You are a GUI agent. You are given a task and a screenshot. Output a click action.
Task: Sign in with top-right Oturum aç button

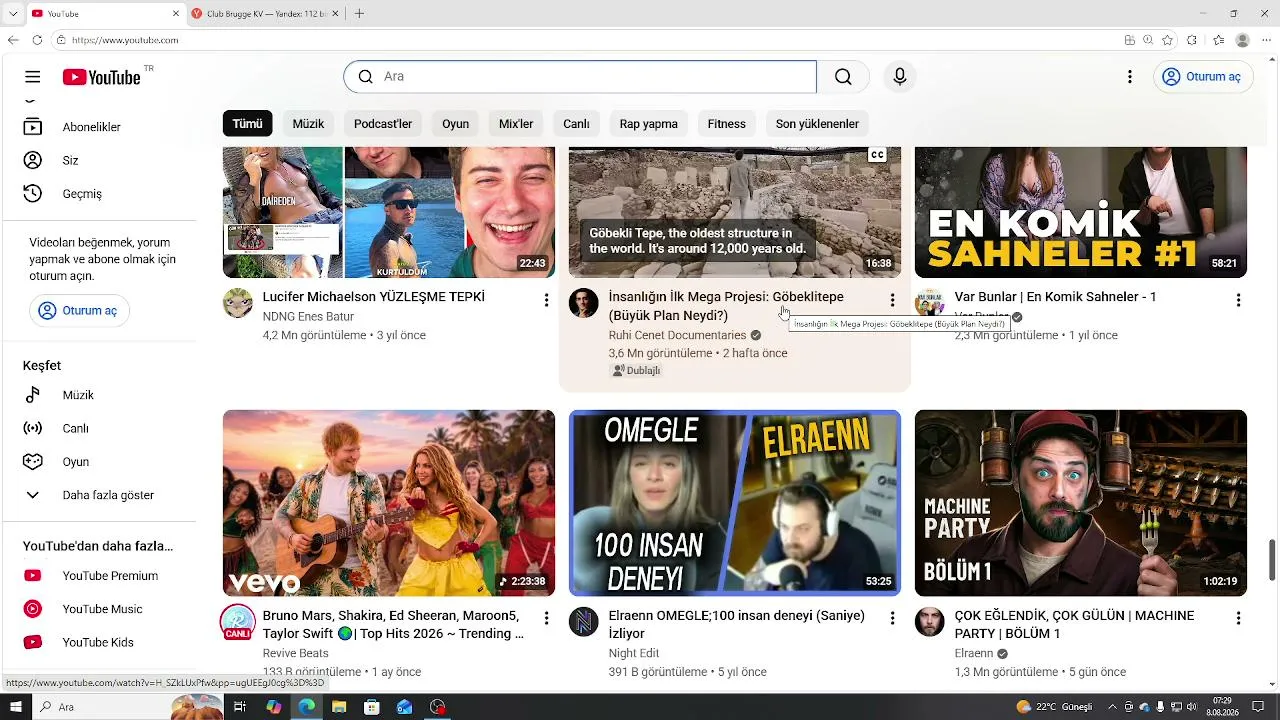(x=1203, y=77)
